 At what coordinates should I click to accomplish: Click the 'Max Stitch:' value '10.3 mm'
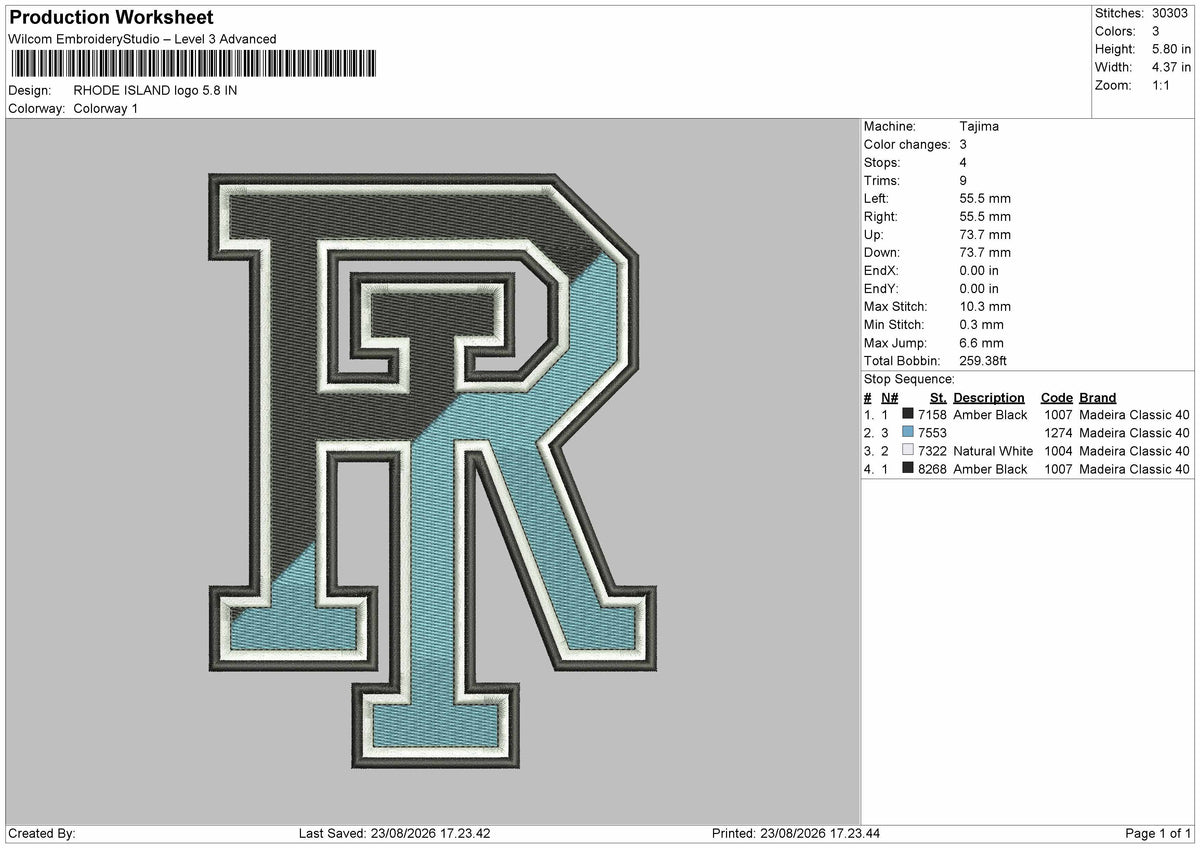coord(985,306)
